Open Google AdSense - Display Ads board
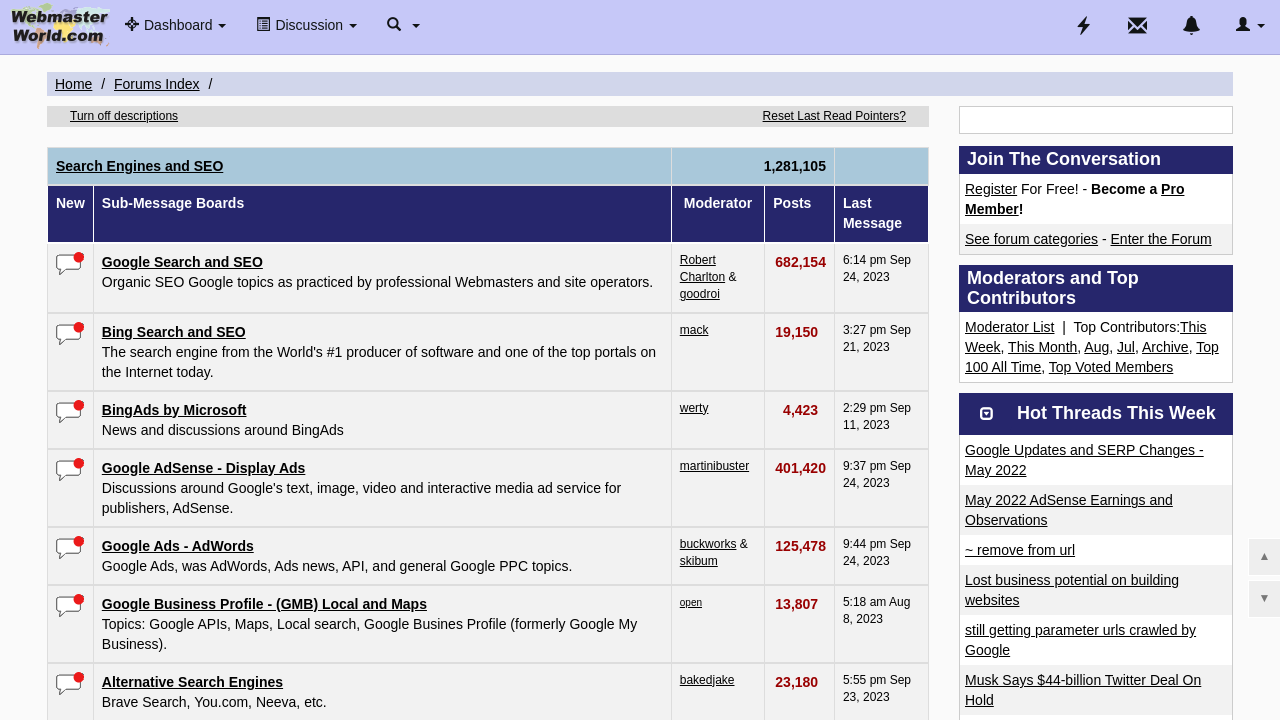This screenshot has width=1280, height=720. pos(203,468)
